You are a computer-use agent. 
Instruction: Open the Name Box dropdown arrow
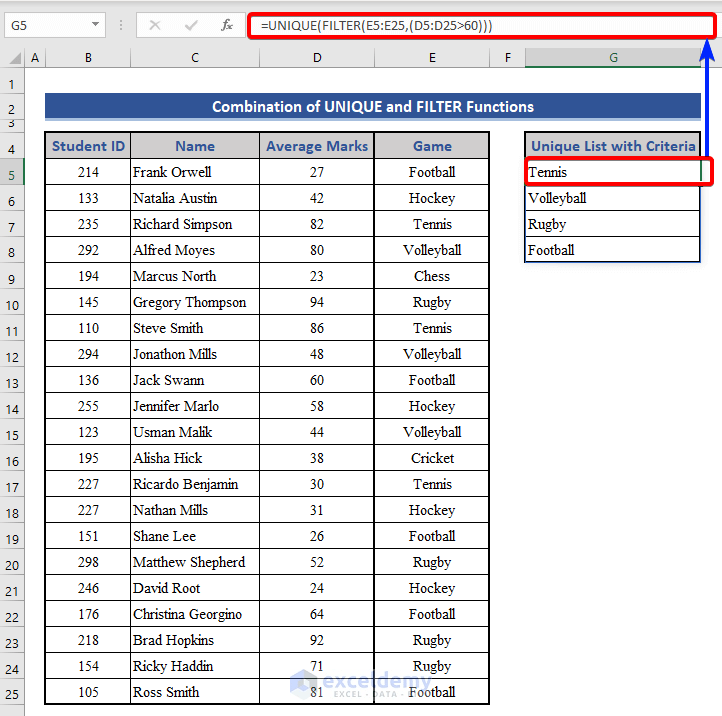[x=95, y=24]
